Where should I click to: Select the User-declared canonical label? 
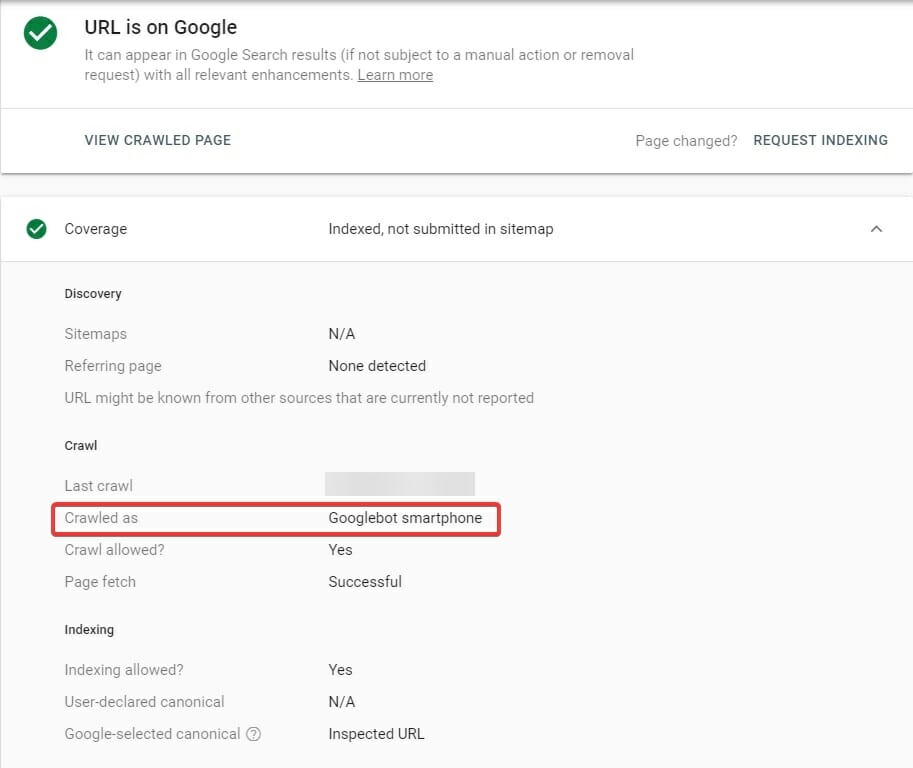point(144,702)
